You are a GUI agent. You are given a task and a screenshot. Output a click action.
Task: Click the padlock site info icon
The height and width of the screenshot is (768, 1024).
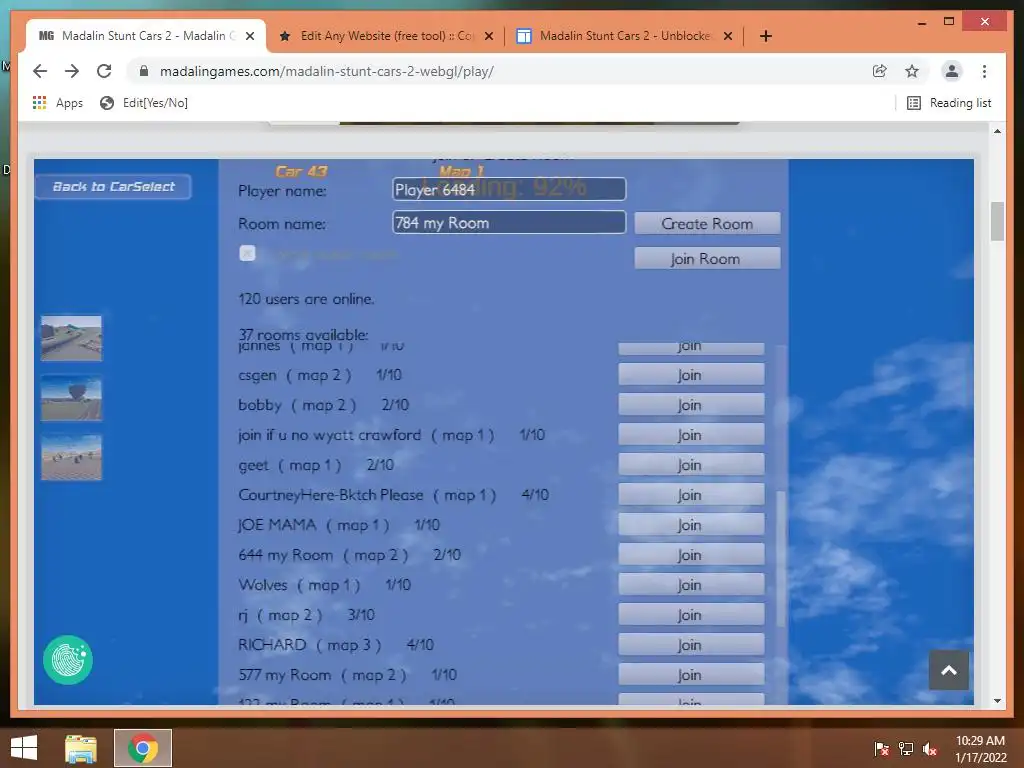pos(144,71)
